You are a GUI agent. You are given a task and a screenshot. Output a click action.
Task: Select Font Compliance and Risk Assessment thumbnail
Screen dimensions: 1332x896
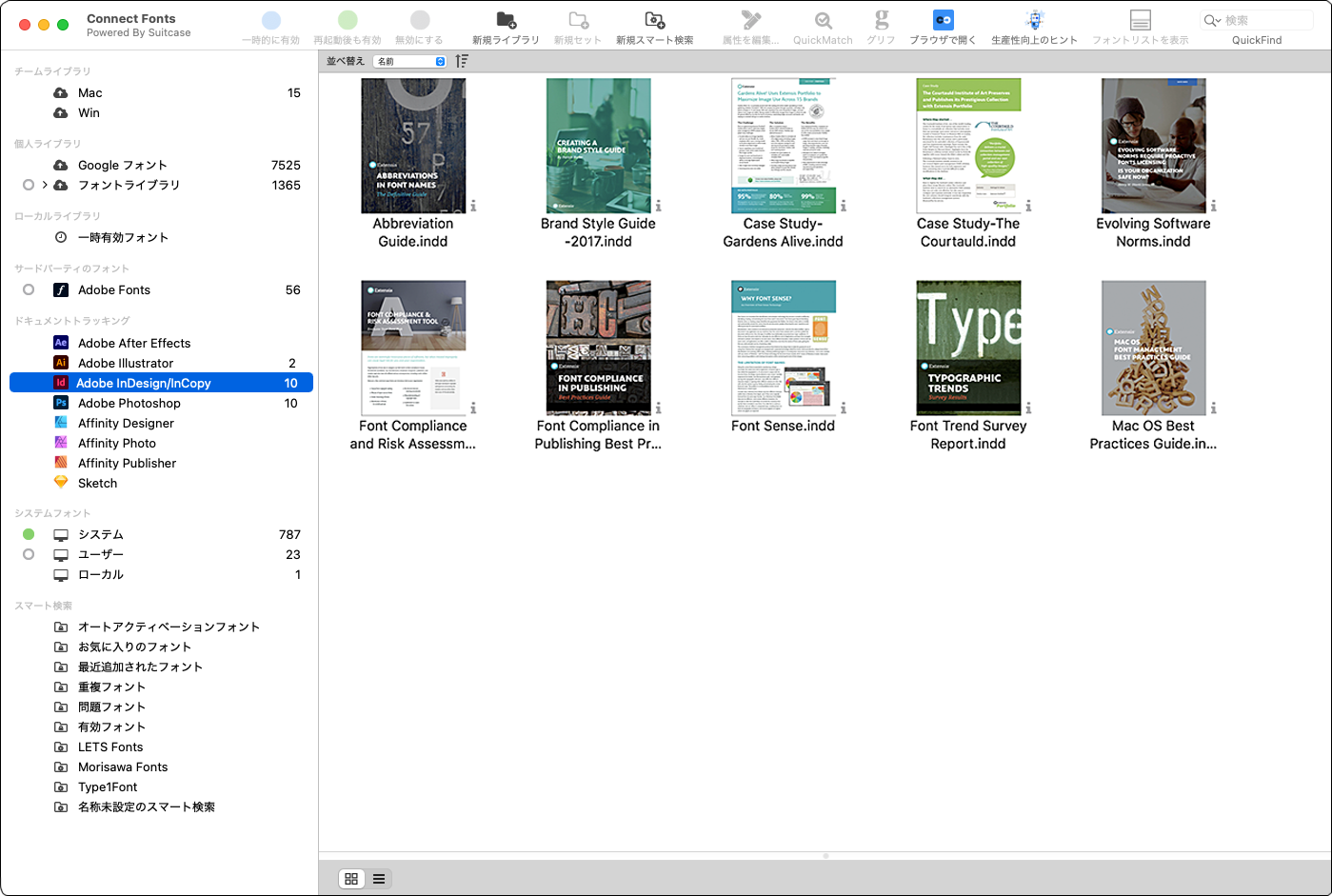(x=413, y=348)
